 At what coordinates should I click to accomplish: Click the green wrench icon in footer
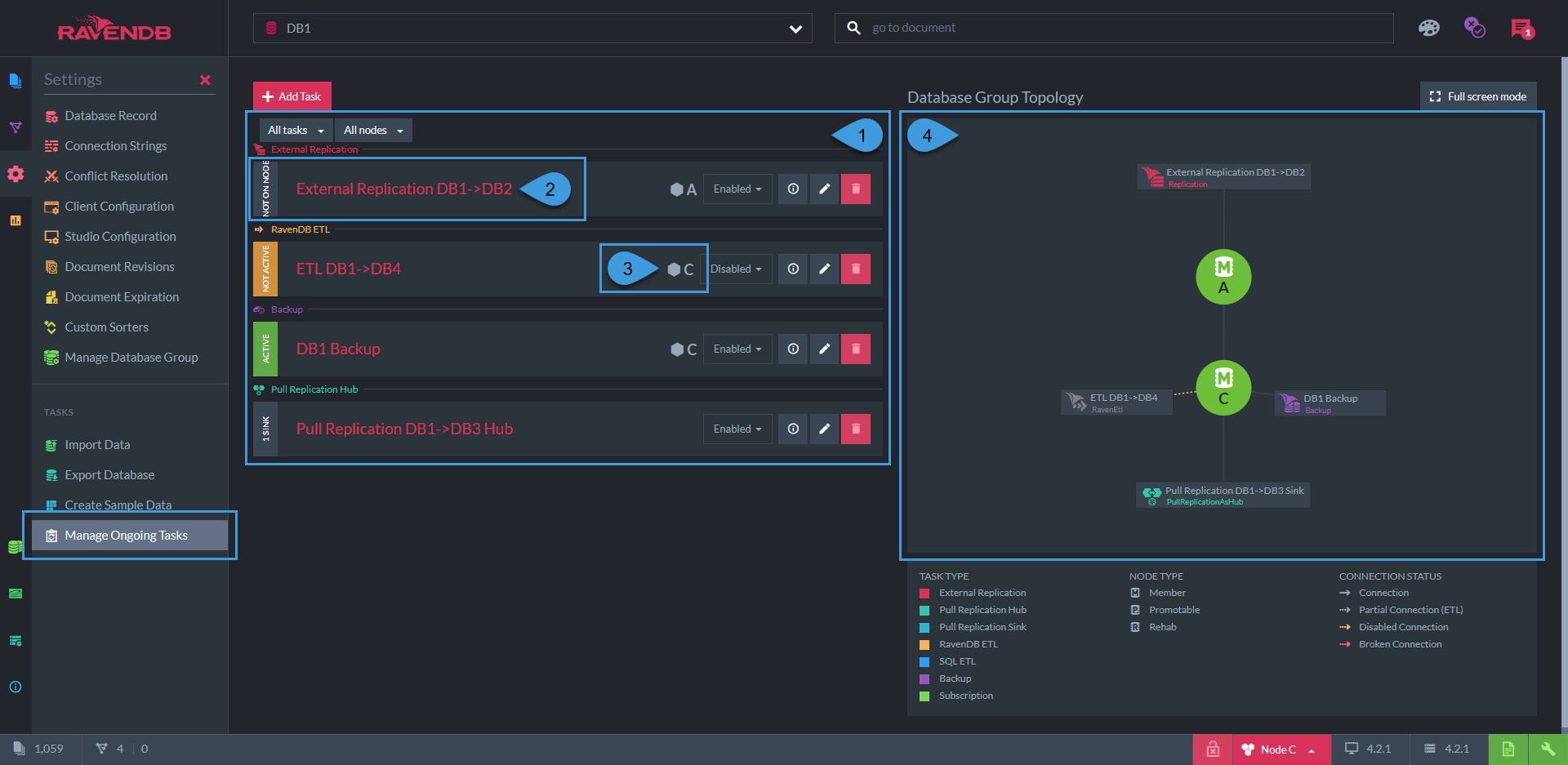tap(1547, 749)
